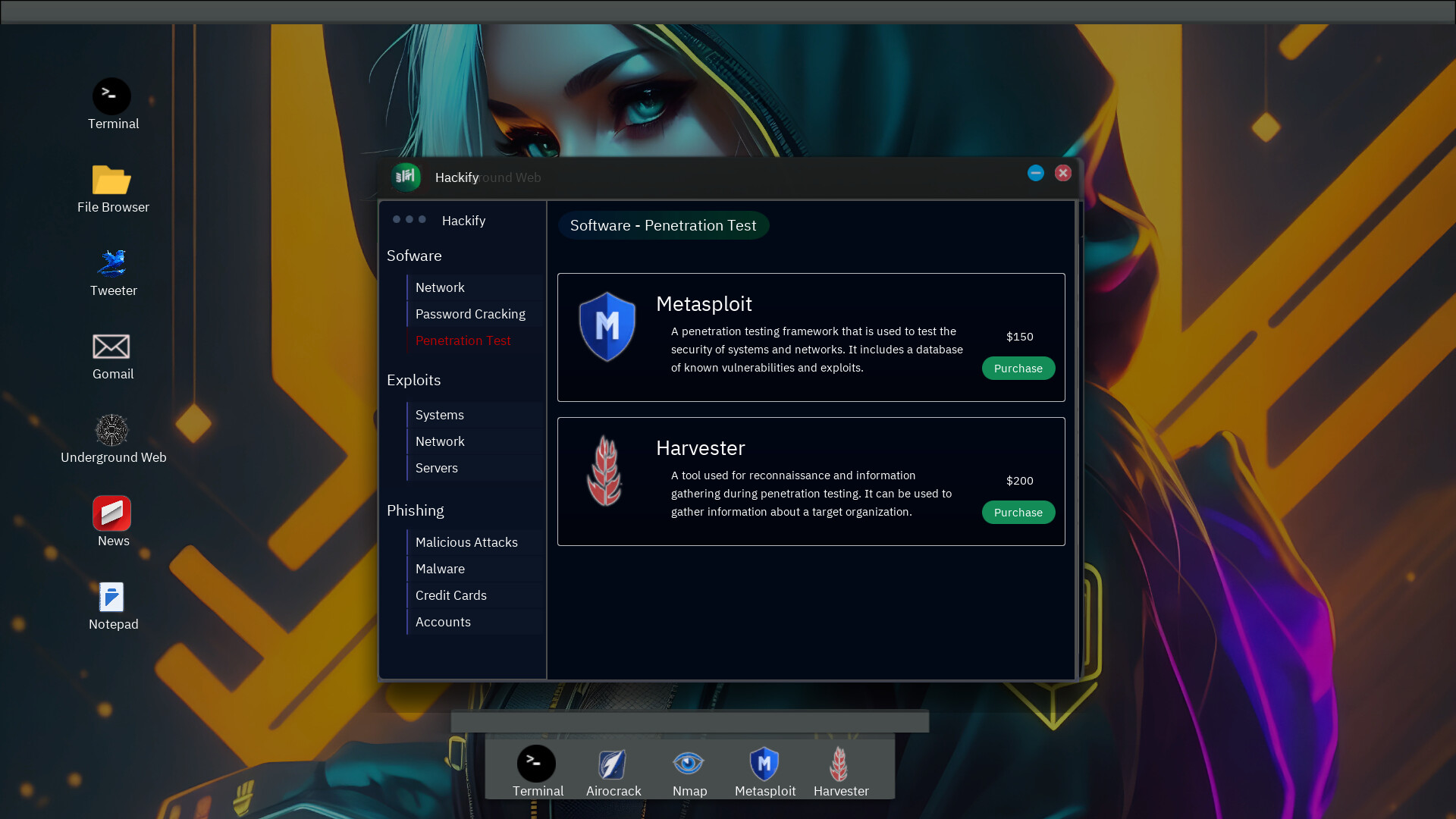Screen dimensions: 1456x819
Task: Expand the Software section
Action: (414, 255)
